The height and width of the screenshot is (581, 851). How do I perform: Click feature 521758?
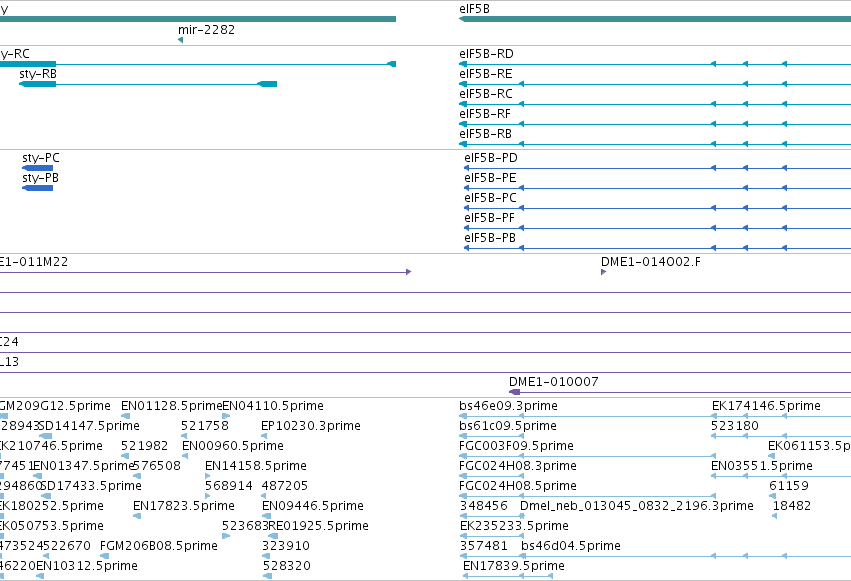coord(205,426)
